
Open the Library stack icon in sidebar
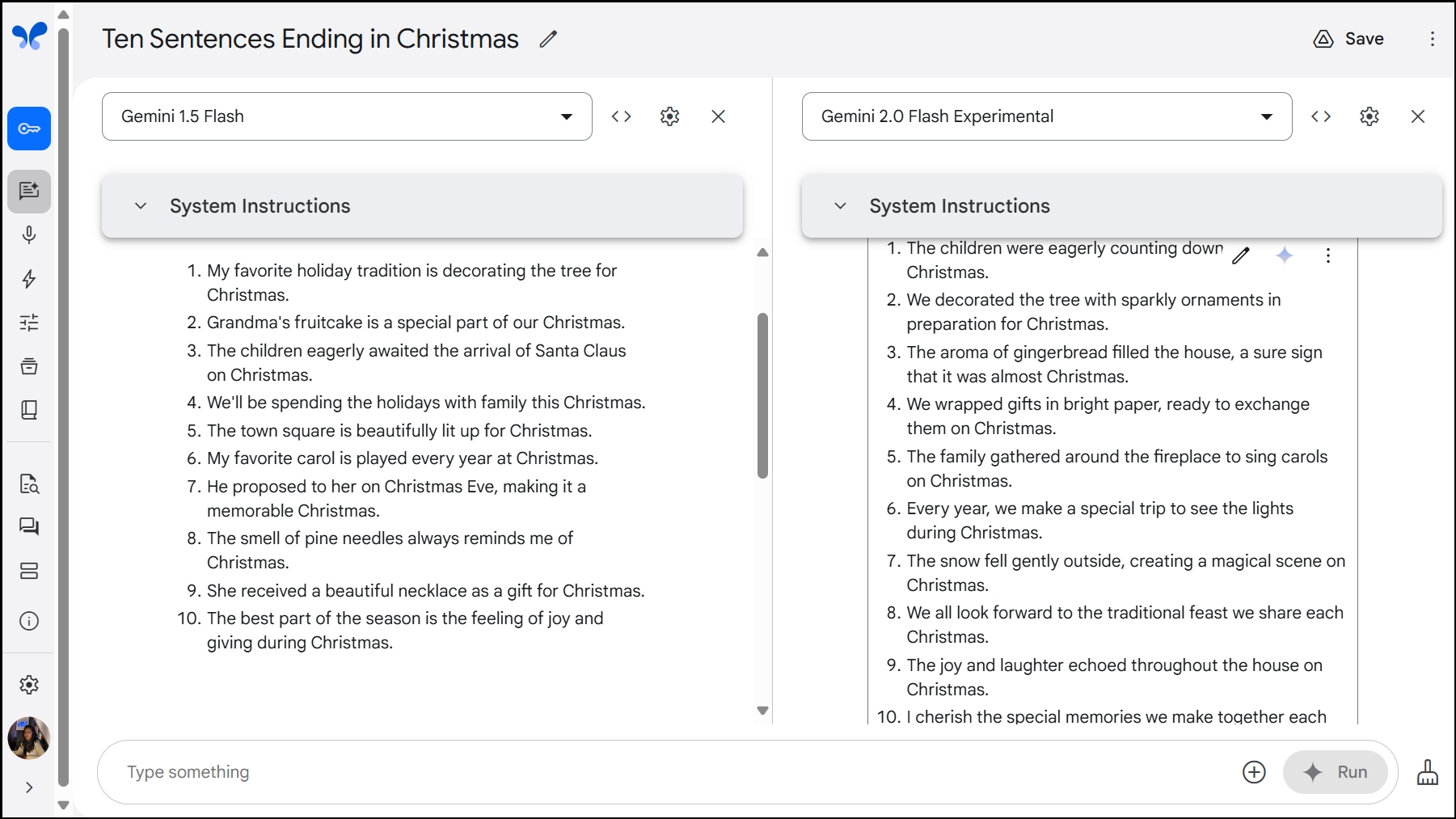click(x=29, y=366)
